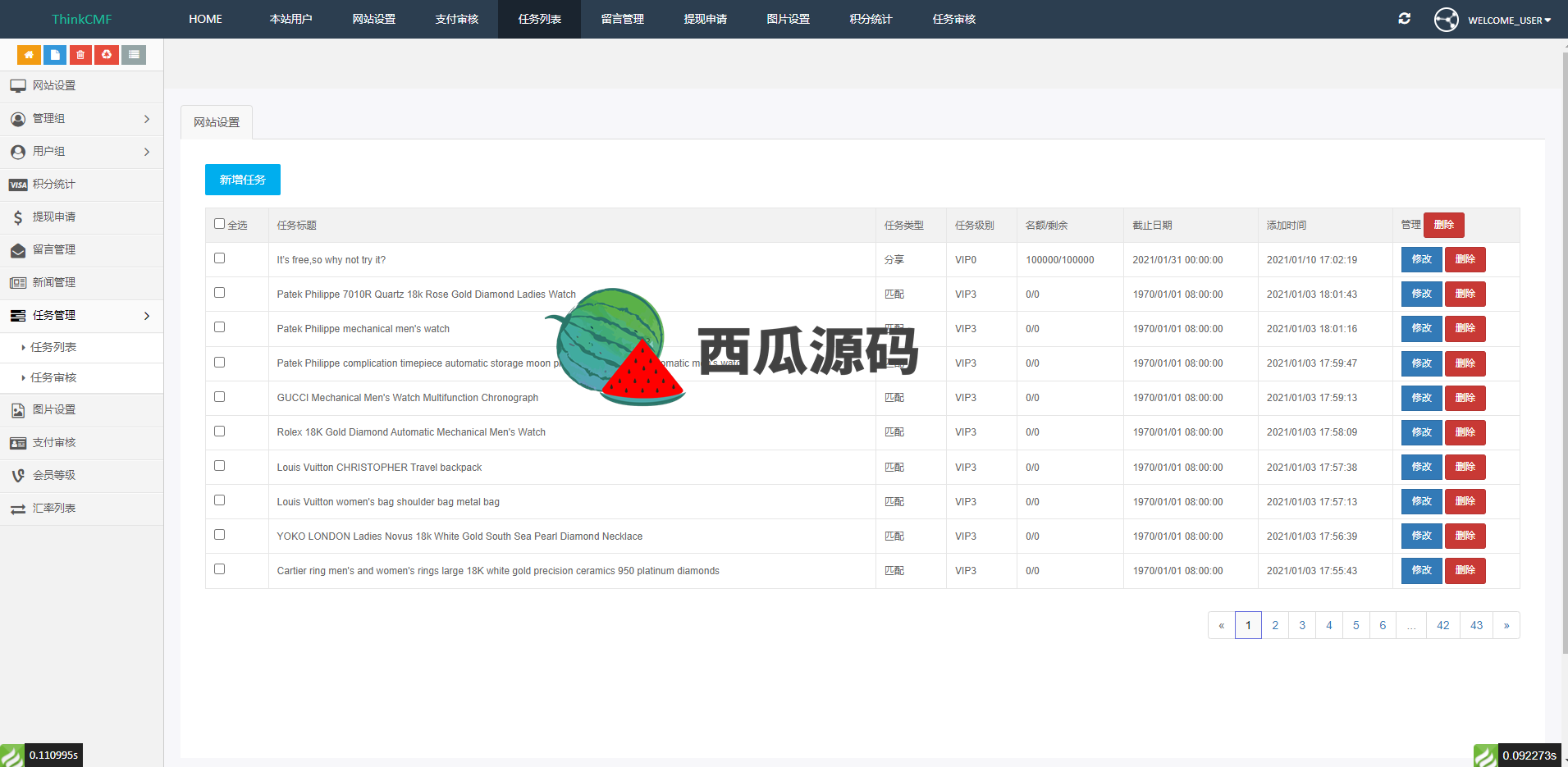Click 修改 for the Cartier ring task
1568x767 pixels.
pos(1422,570)
